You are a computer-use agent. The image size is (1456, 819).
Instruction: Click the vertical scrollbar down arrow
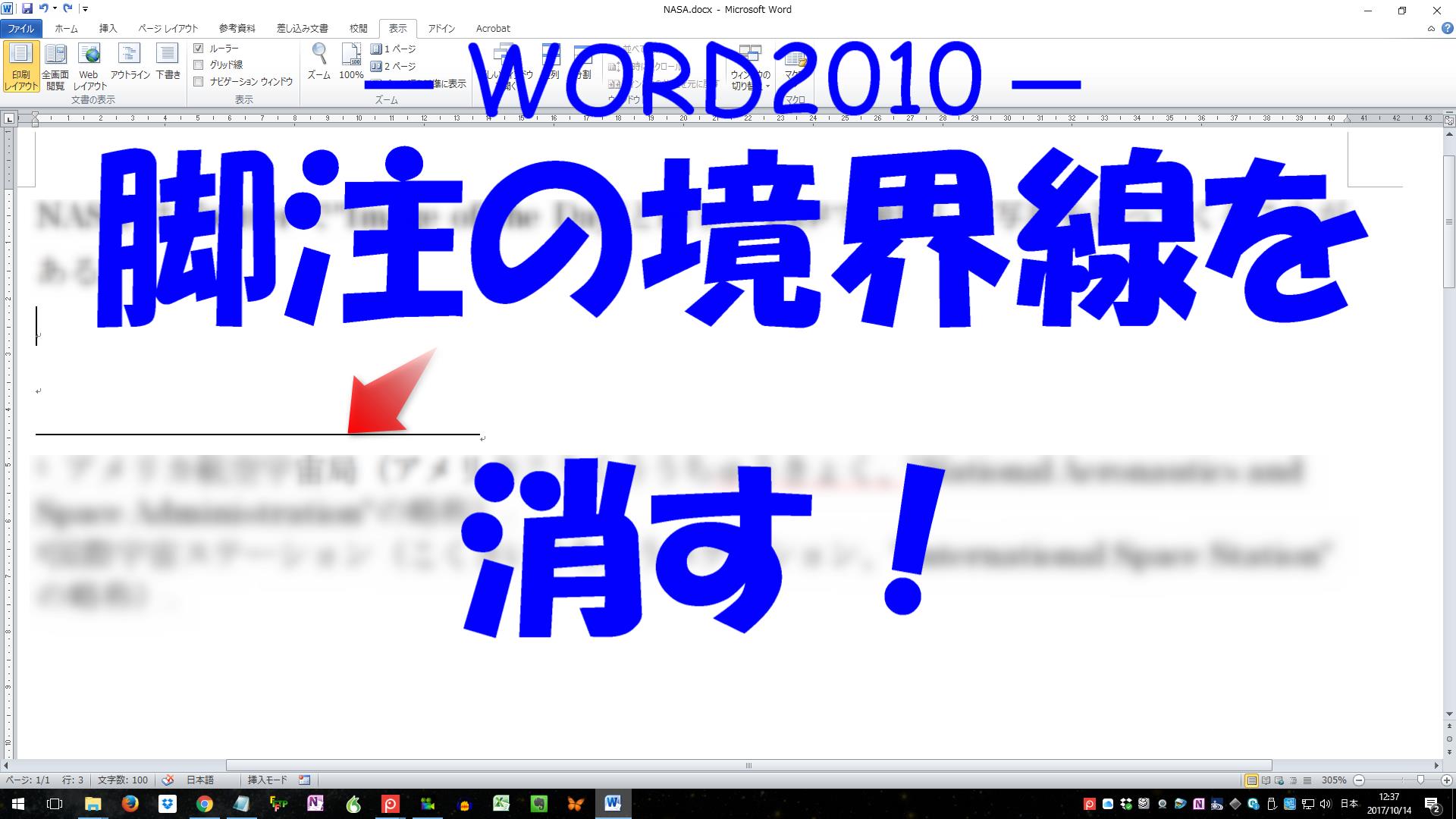pos(1449,714)
